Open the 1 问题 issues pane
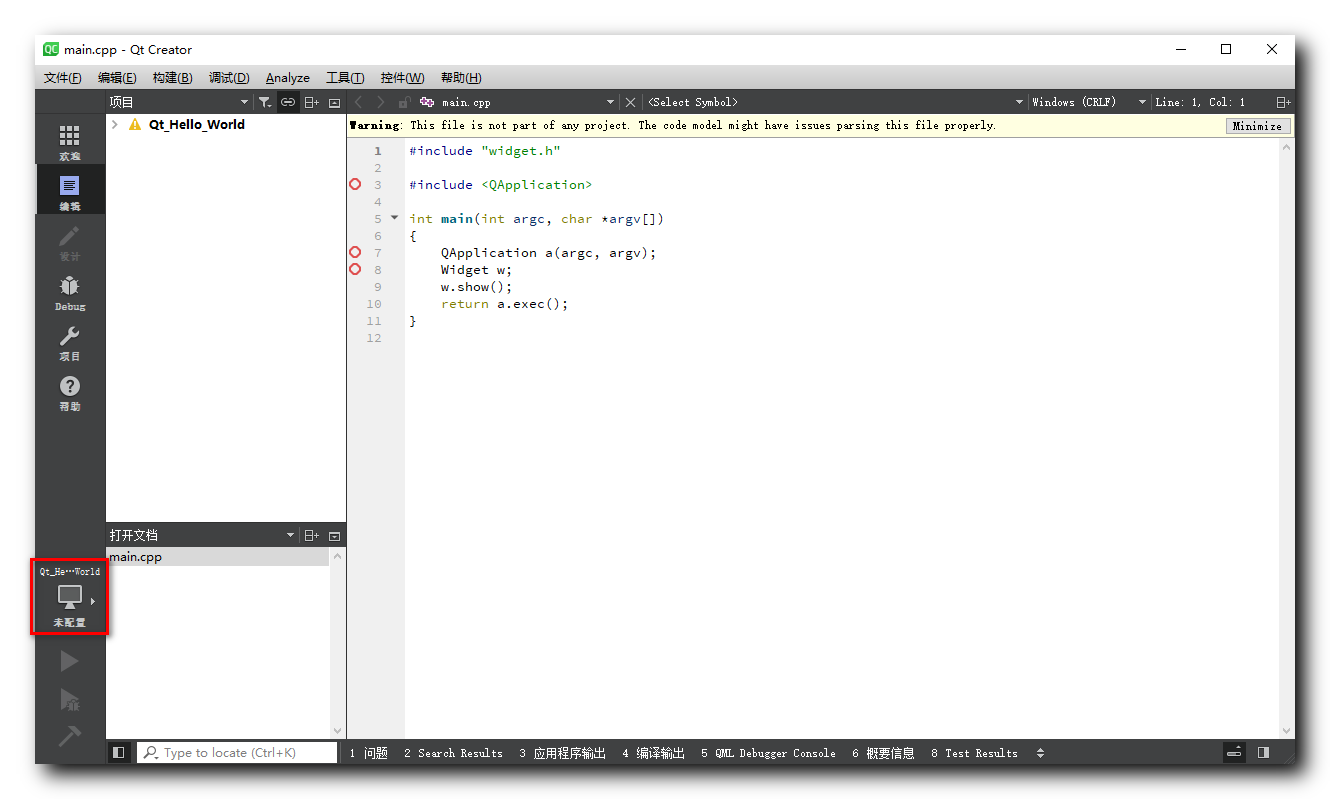The height and width of the screenshot is (799, 1330). pos(368,753)
